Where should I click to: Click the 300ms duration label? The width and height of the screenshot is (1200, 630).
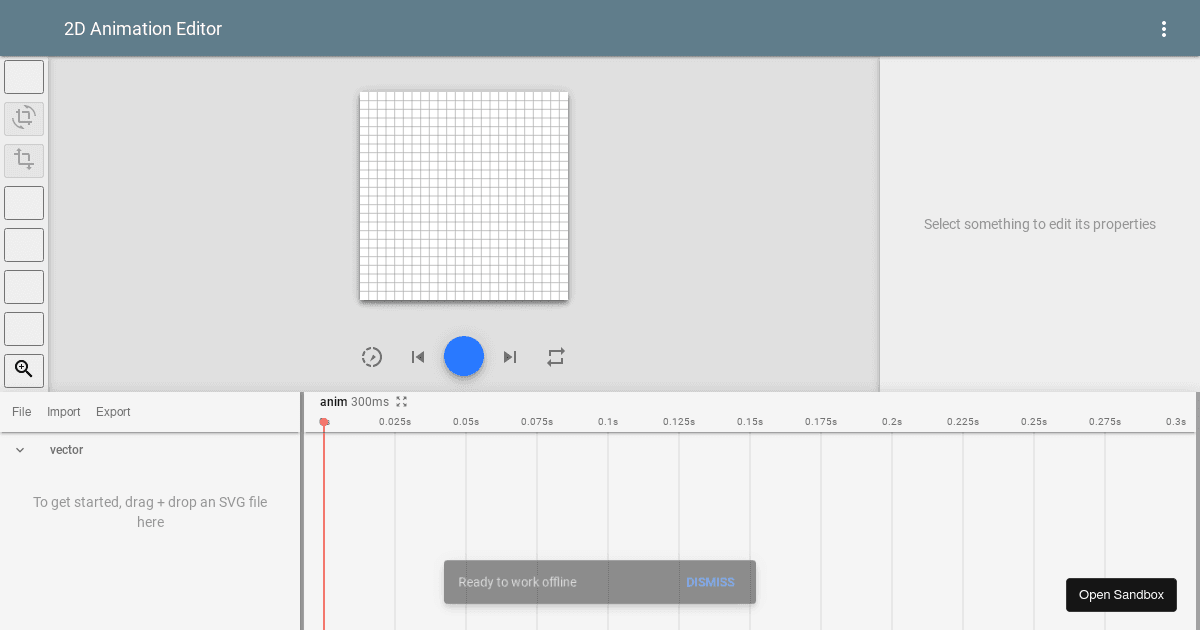370,402
